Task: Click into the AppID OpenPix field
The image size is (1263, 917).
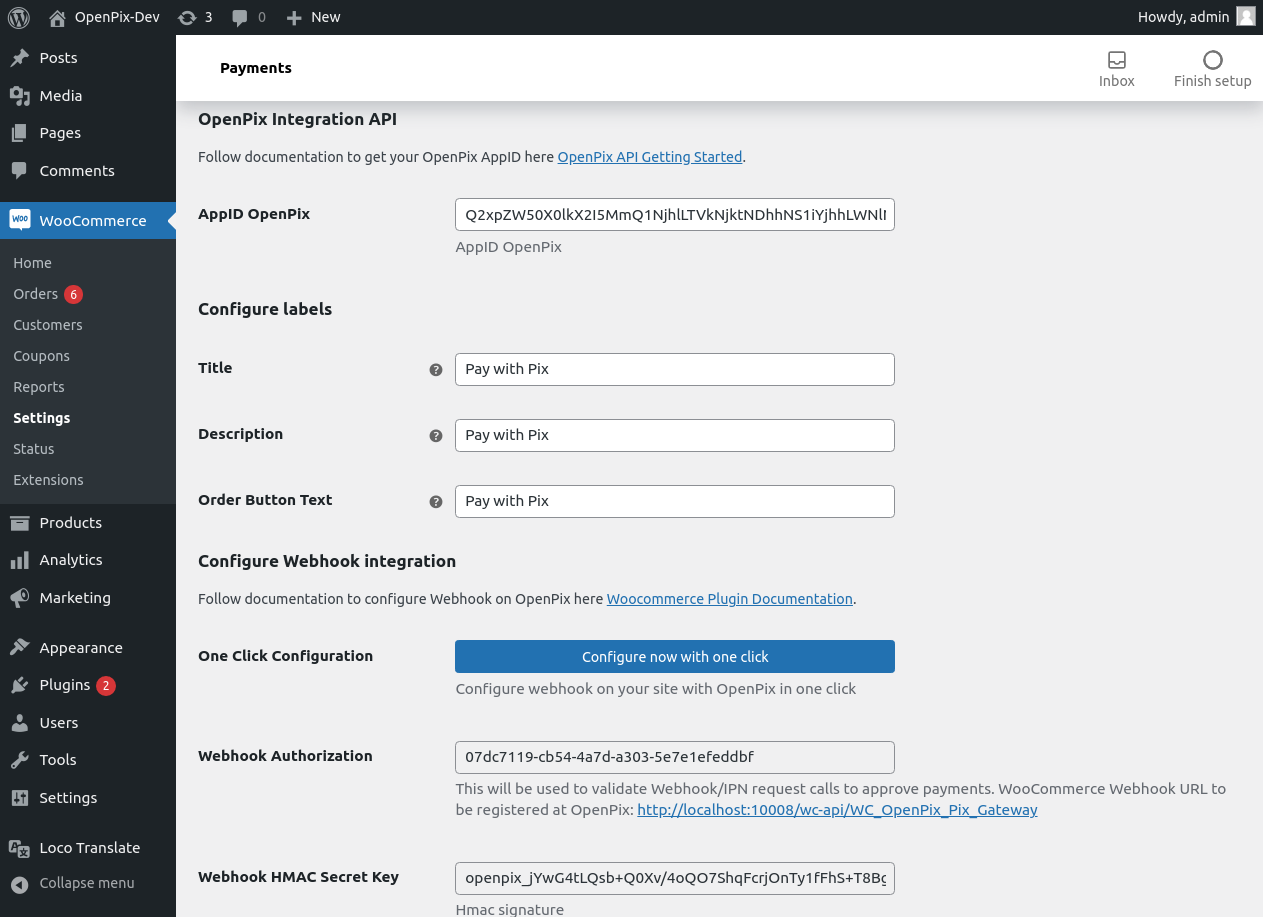Action: 674,215
